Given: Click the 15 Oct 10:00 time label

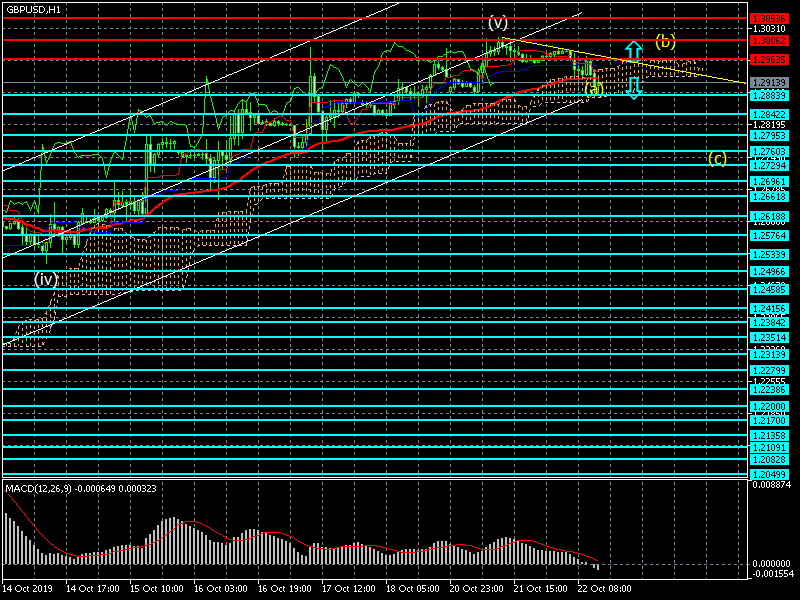Looking at the screenshot, I should click(x=157, y=589).
